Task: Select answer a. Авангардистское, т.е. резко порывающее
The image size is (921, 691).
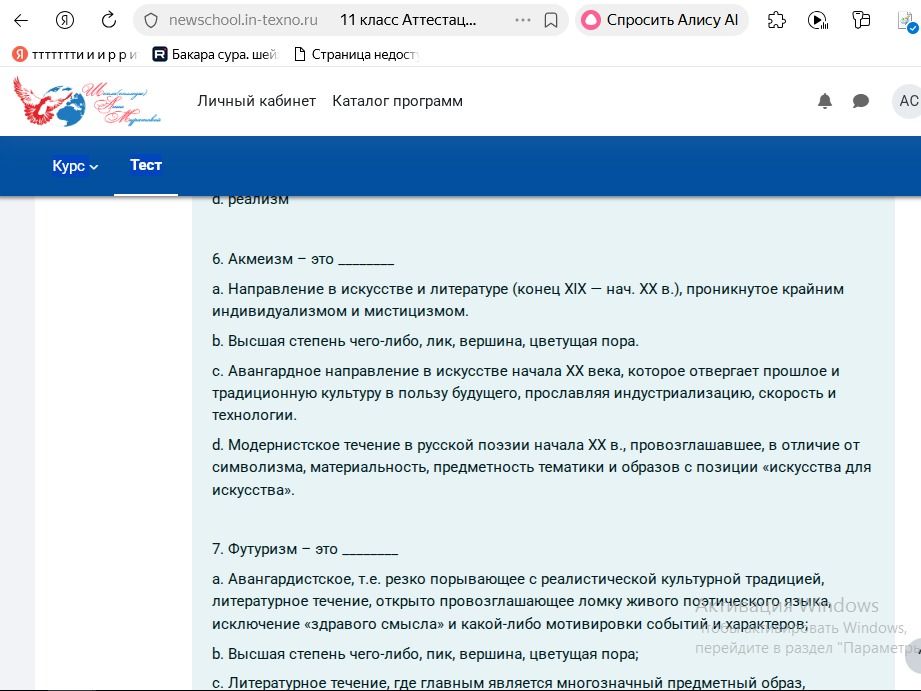Action: (522, 601)
